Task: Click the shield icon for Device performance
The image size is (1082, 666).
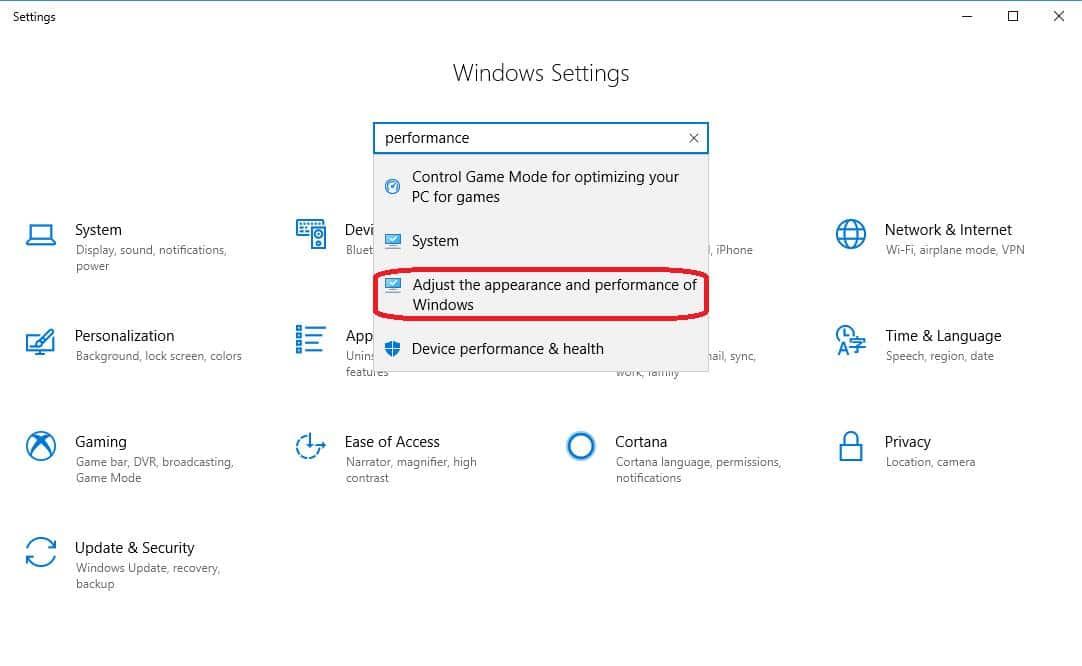Action: point(392,349)
